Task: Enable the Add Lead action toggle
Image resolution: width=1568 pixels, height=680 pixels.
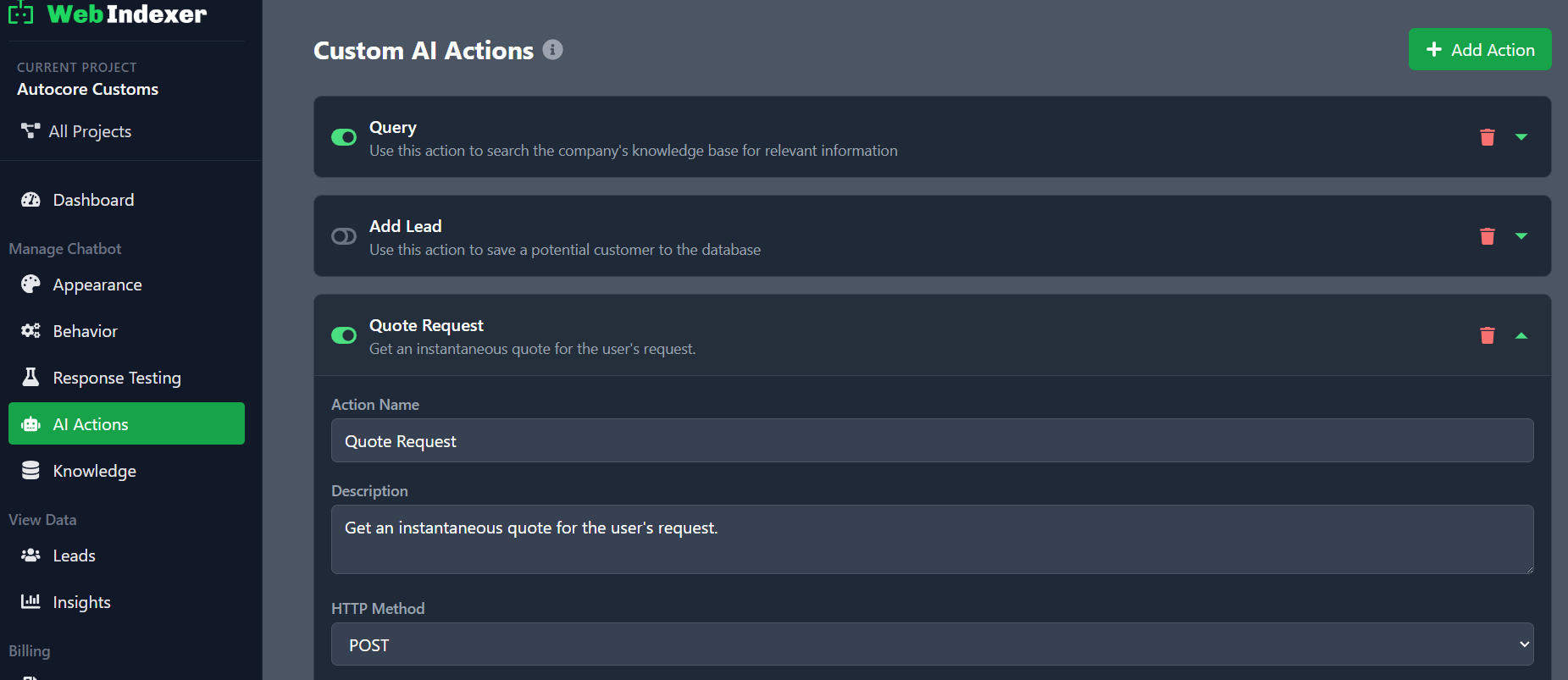Action: [343, 236]
